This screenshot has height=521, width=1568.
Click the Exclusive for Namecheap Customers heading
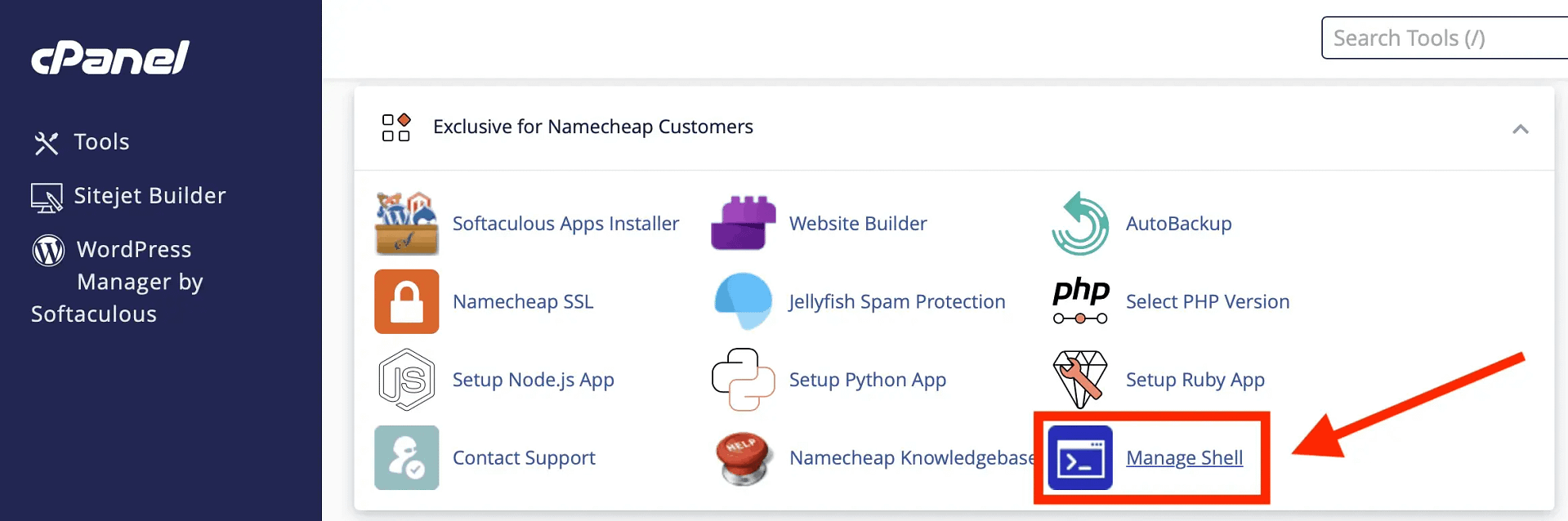pyautogui.click(x=593, y=127)
